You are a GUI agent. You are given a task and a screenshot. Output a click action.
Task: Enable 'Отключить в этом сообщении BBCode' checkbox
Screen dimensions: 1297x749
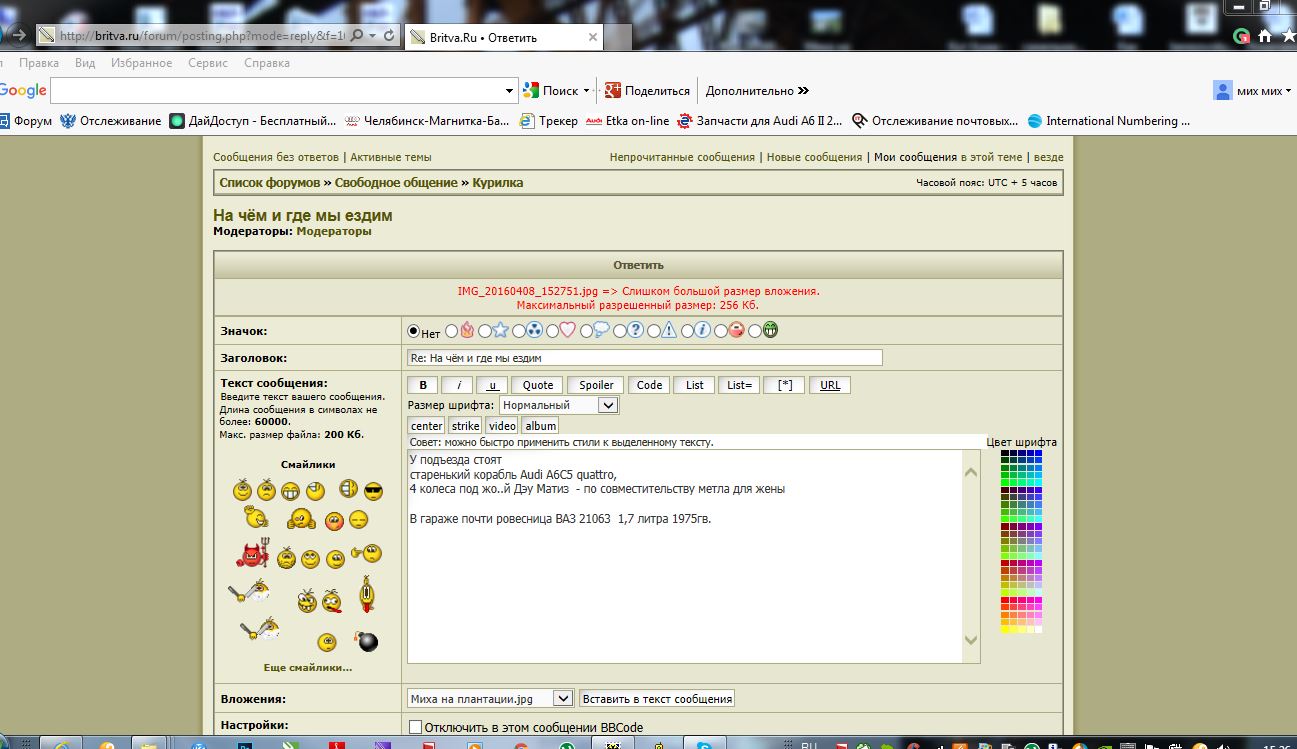click(415, 727)
